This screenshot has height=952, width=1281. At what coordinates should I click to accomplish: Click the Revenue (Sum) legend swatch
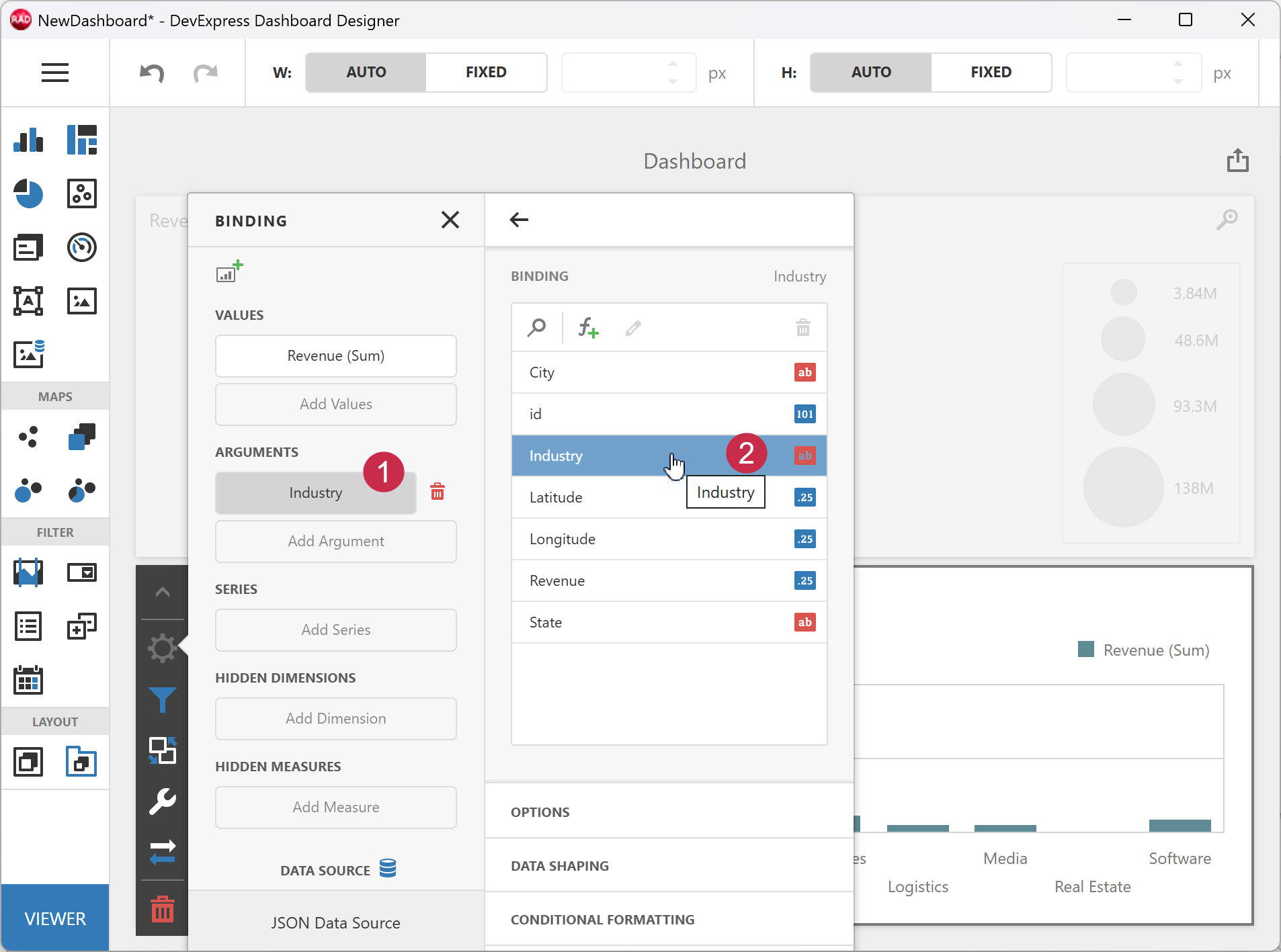point(1086,649)
